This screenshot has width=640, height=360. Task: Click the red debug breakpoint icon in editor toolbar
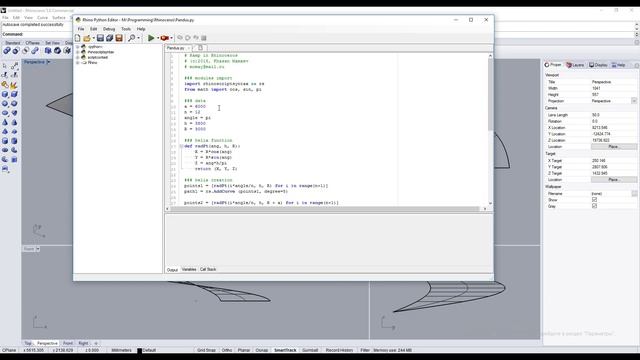point(164,38)
